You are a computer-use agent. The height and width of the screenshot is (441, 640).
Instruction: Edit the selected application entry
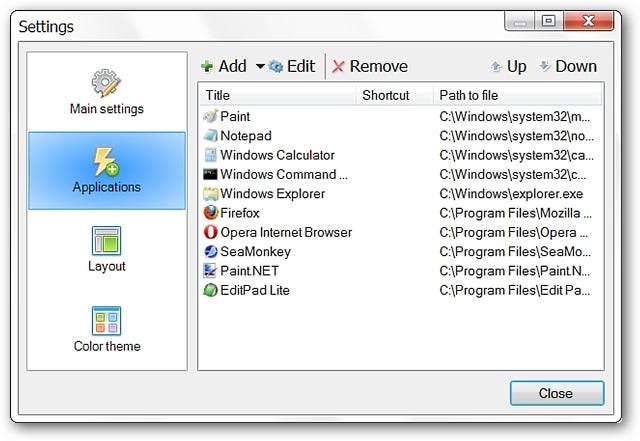[x=291, y=67]
